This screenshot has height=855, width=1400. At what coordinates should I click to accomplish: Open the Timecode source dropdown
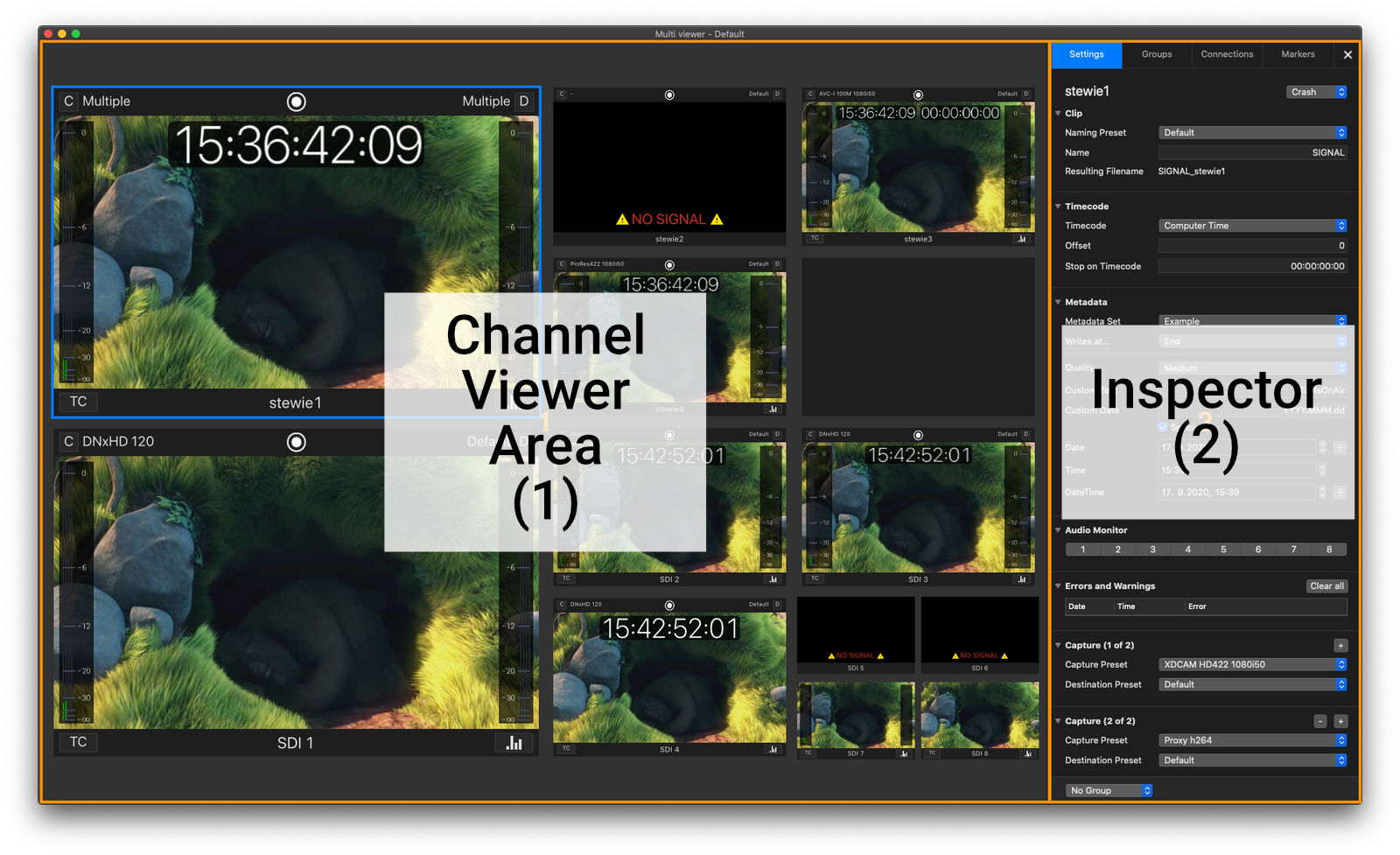point(1252,226)
